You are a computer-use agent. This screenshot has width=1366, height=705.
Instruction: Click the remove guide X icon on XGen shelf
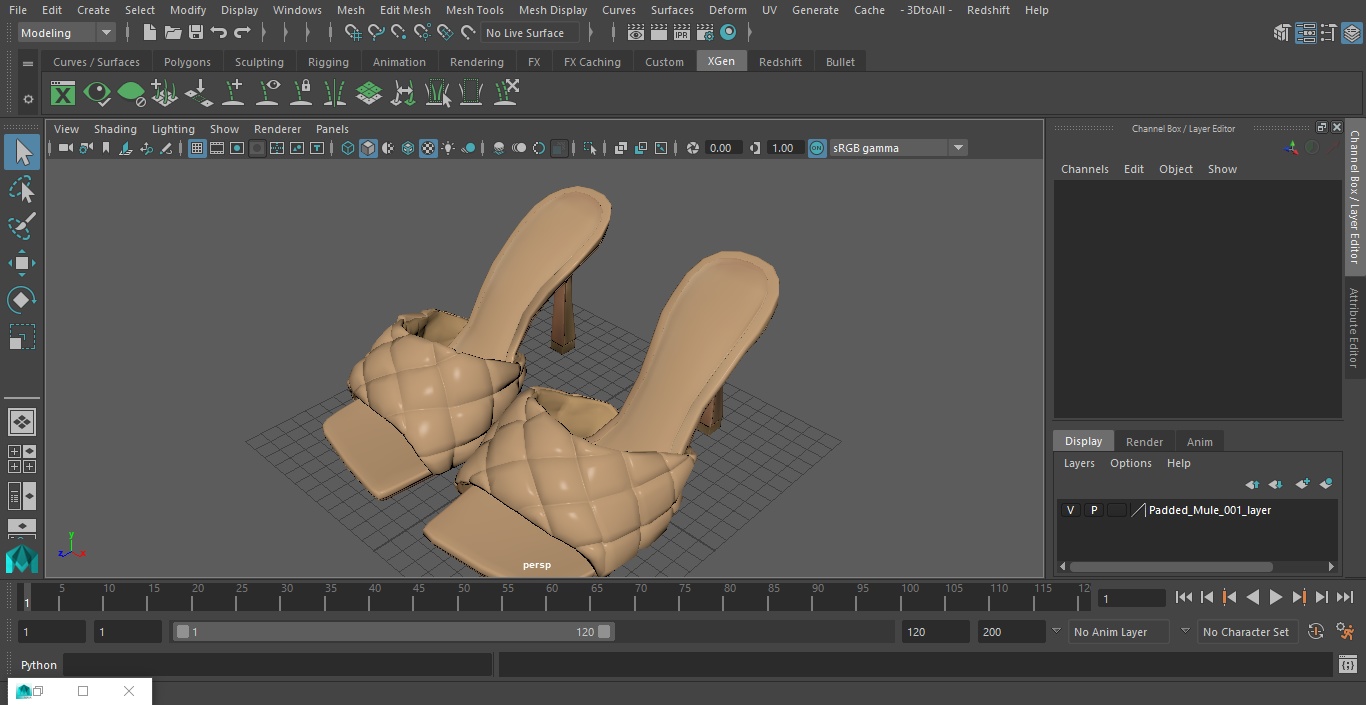coord(505,94)
